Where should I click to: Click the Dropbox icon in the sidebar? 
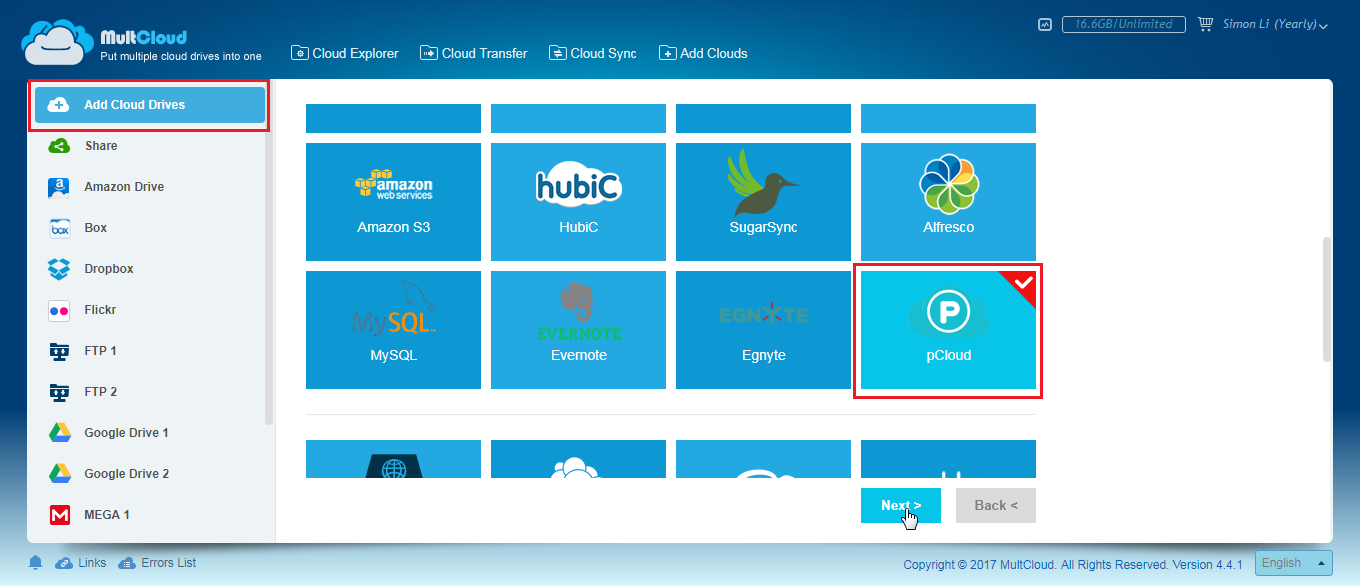pos(59,269)
